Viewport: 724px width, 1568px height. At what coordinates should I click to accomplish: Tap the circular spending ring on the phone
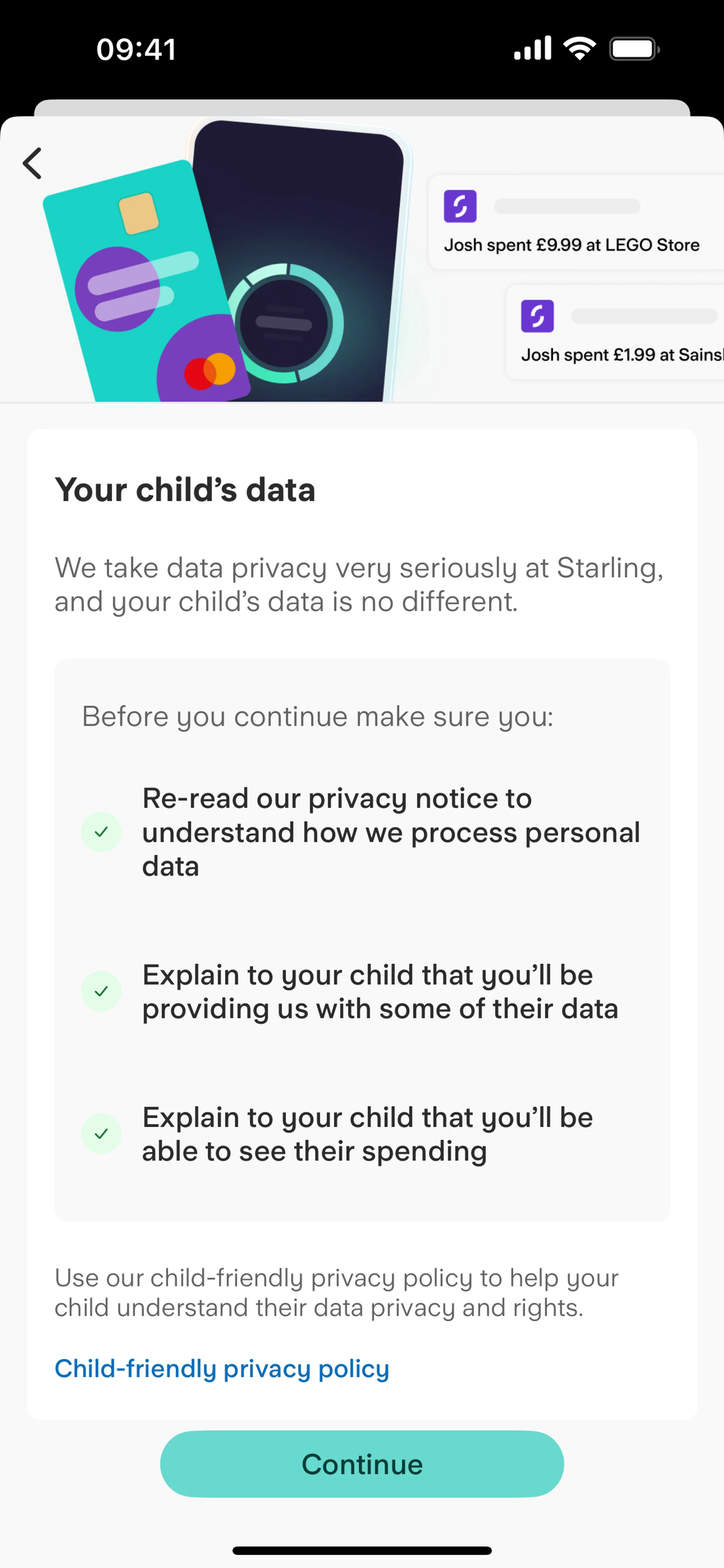point(285,323)
